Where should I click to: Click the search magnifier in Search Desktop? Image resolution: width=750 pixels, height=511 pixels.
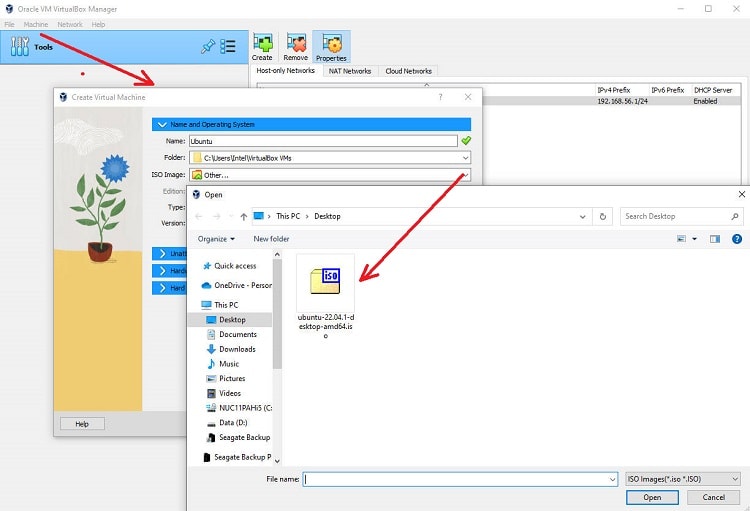pyautogui.click(x=734, y=216)
